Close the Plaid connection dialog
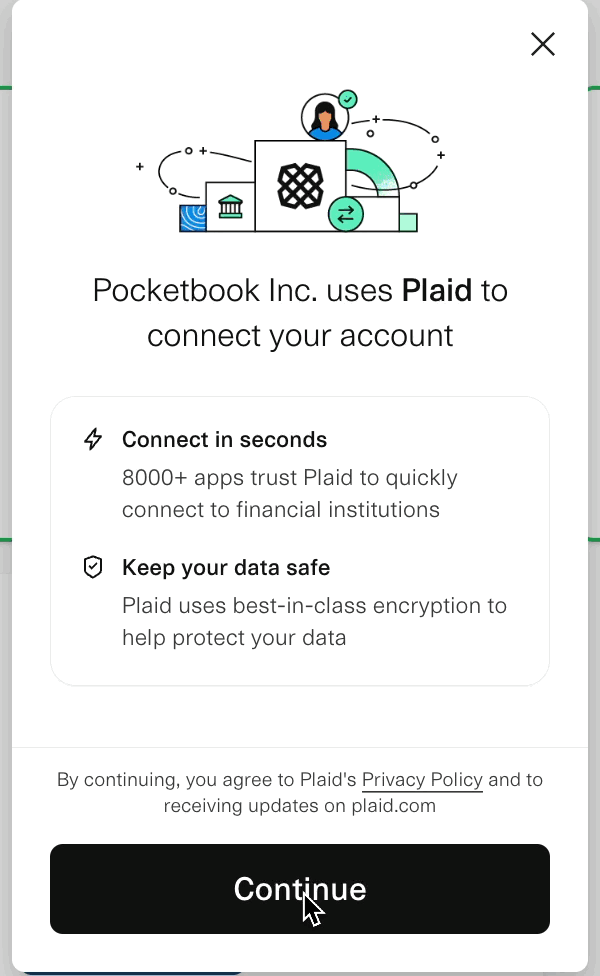The image size is (600, 976). pos(543,44)
